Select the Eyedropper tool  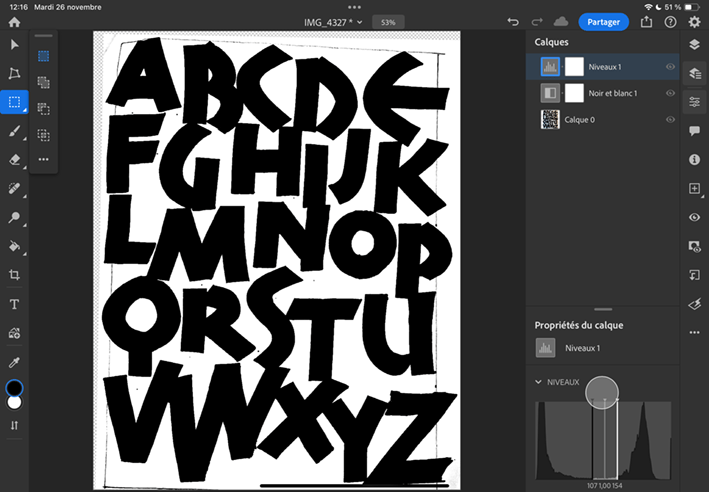click(14, 361)
